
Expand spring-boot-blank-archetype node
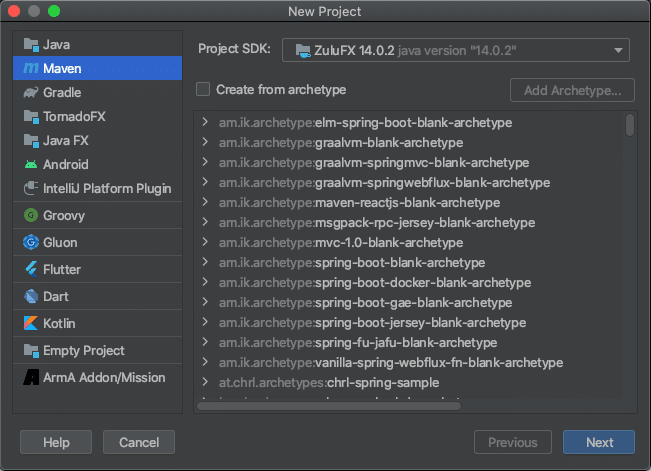point(205,262)
